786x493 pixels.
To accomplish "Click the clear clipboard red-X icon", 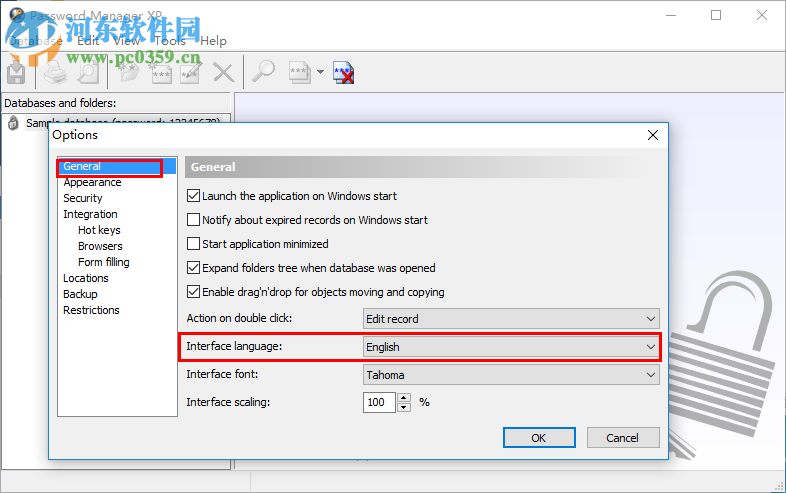I will [x=344, y=73].
